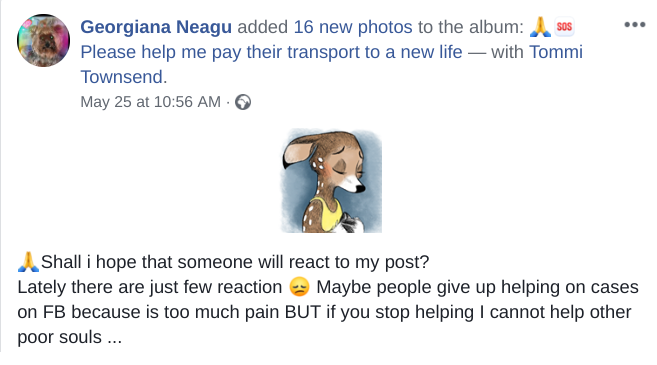Open the post timestamp May 25 at 10:56 AM

(x=150, y=102)
